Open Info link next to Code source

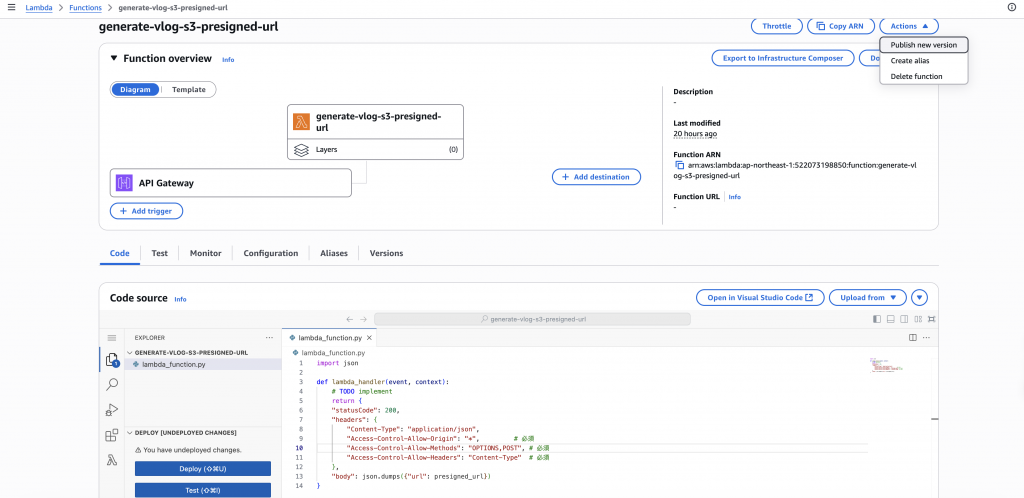click(180, 299)
